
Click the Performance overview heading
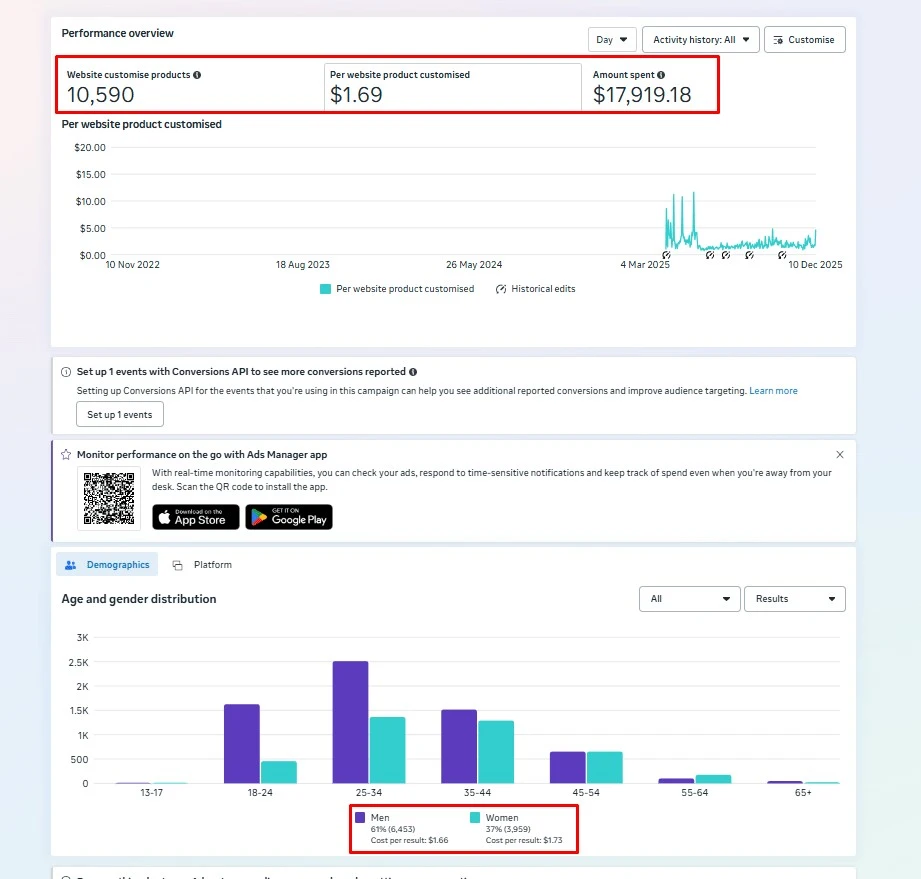(117, 33)
